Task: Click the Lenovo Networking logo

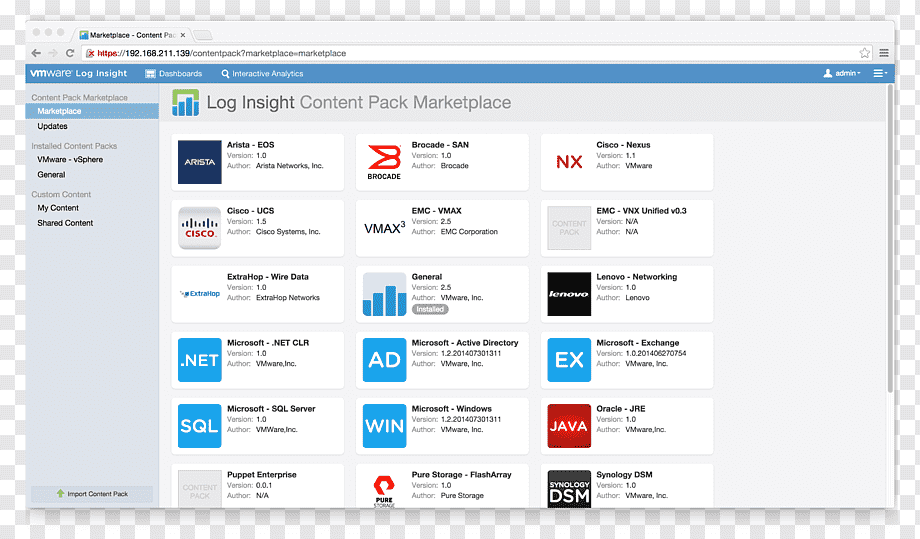Action: (x=569, y=294)
